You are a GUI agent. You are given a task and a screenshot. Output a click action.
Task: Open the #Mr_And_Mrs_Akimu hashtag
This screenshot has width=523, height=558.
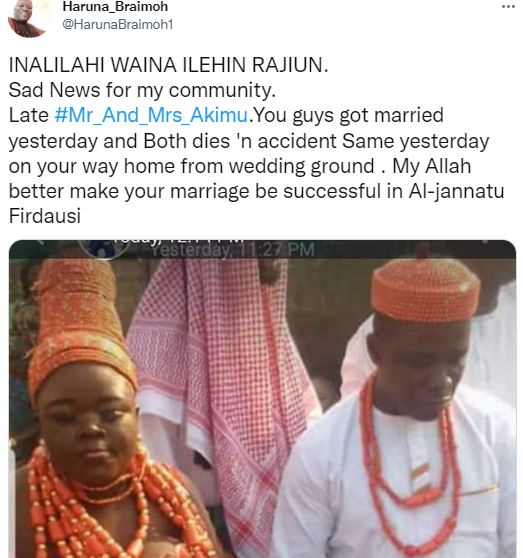pos(152,115)
